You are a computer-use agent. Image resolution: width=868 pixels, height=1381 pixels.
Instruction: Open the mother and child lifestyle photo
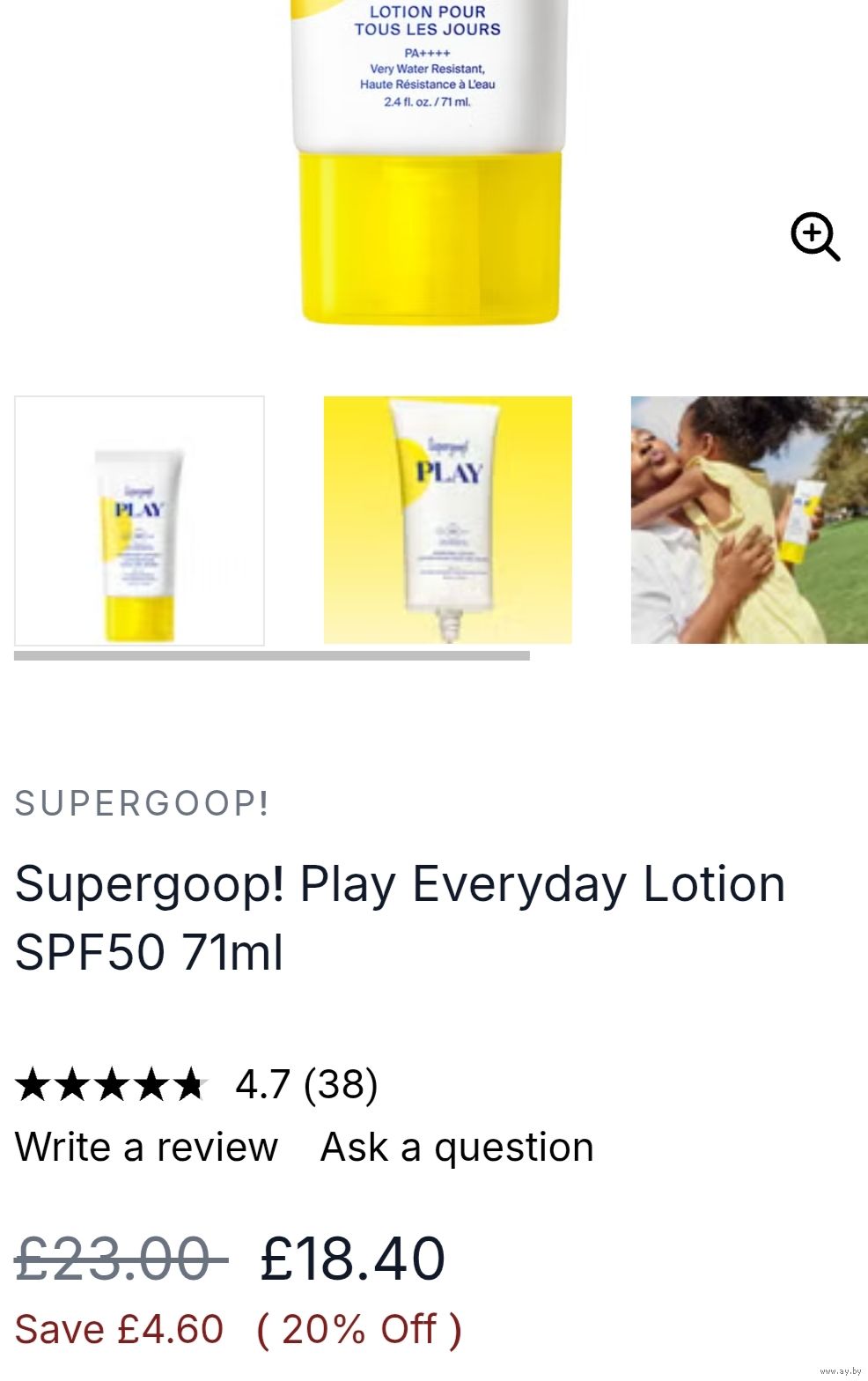point(749,520)
